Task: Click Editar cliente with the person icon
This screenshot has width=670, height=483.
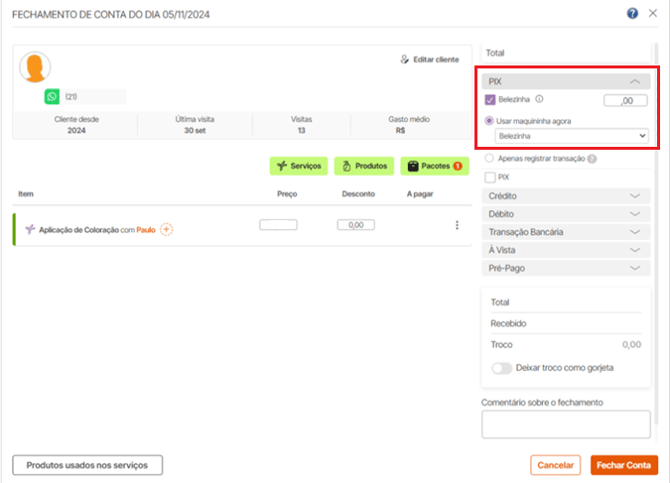Action: click(x=429, y=59)
